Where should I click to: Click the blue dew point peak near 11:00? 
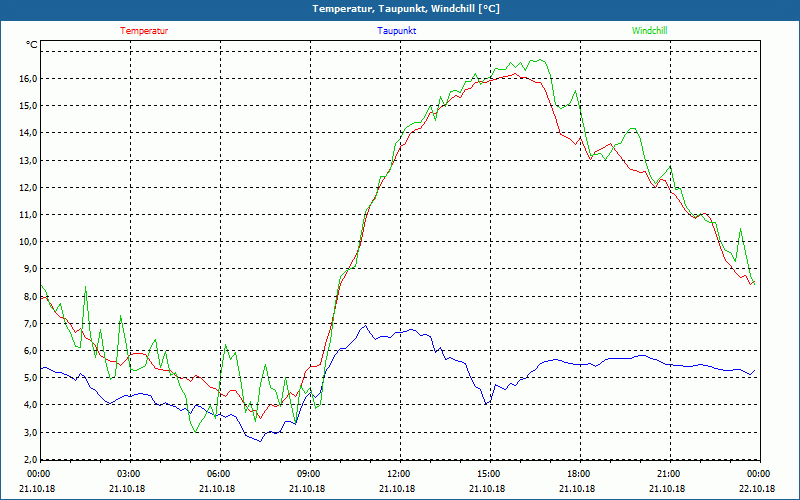pyautogui.click(x=365, y=325)
